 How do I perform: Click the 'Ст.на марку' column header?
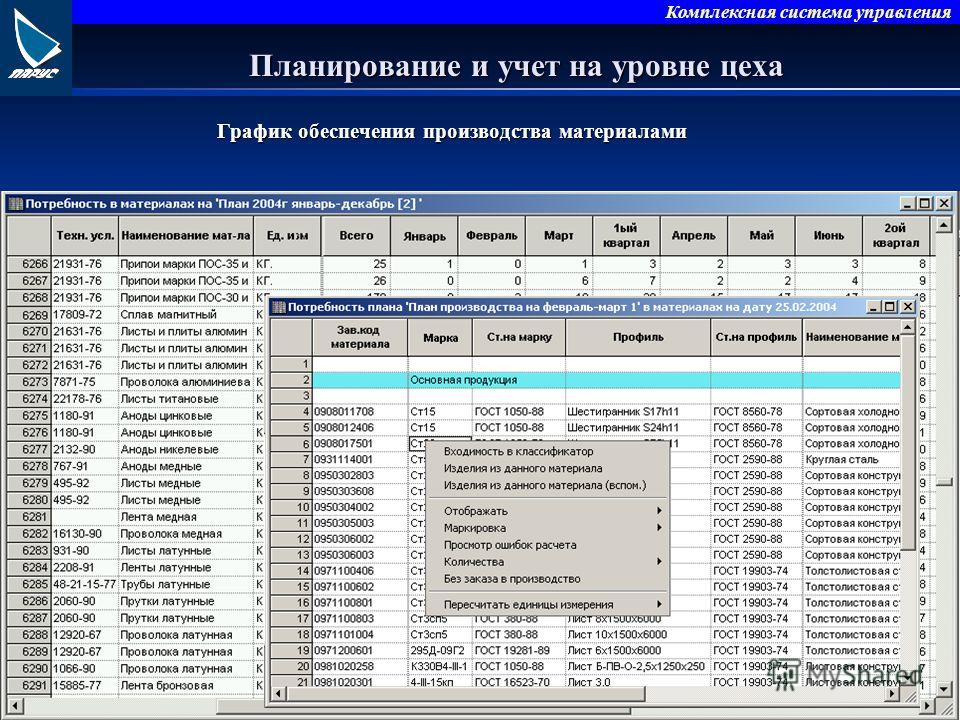(519, 337)
